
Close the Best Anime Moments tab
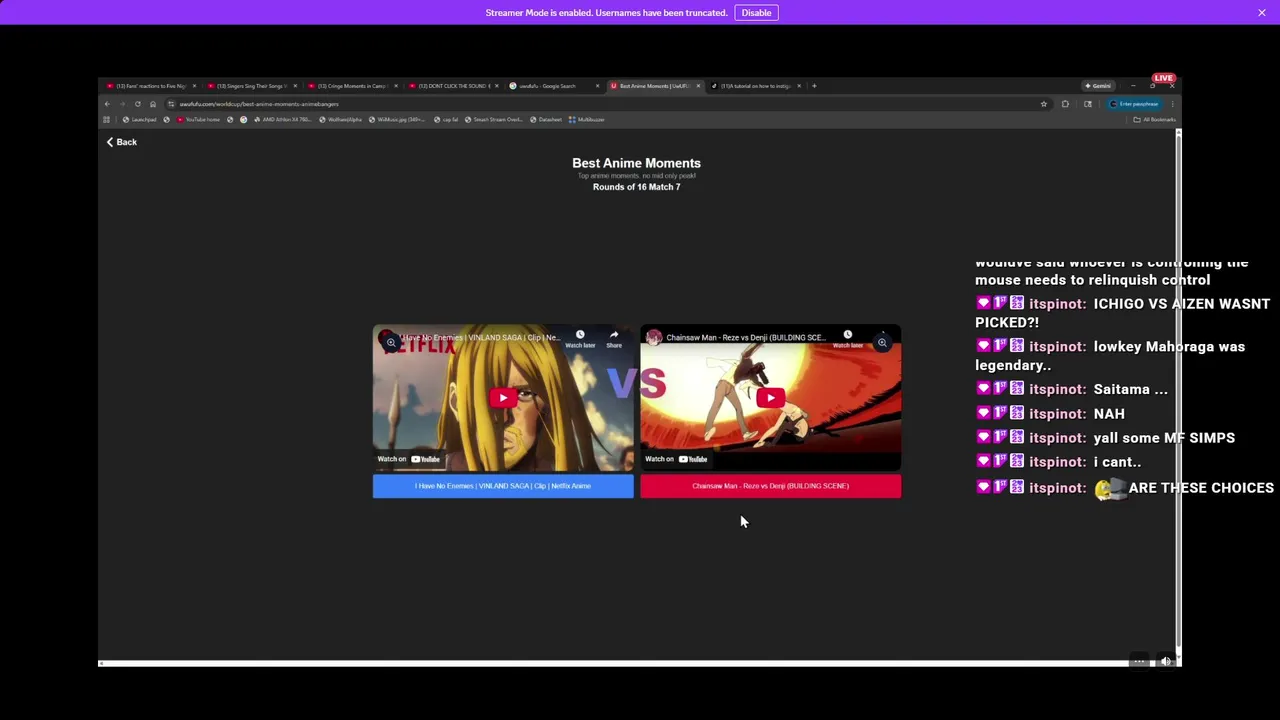click(x=698, y=86)
